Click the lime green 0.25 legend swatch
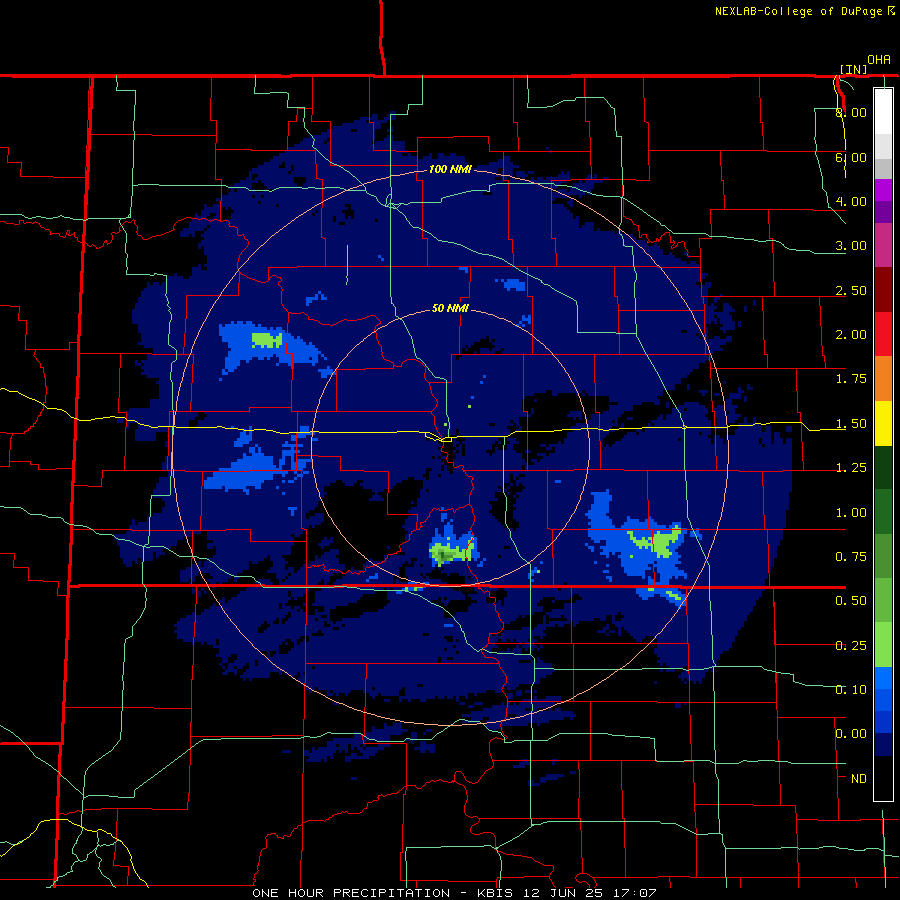The image size is (900, 900). pos(883,645)
